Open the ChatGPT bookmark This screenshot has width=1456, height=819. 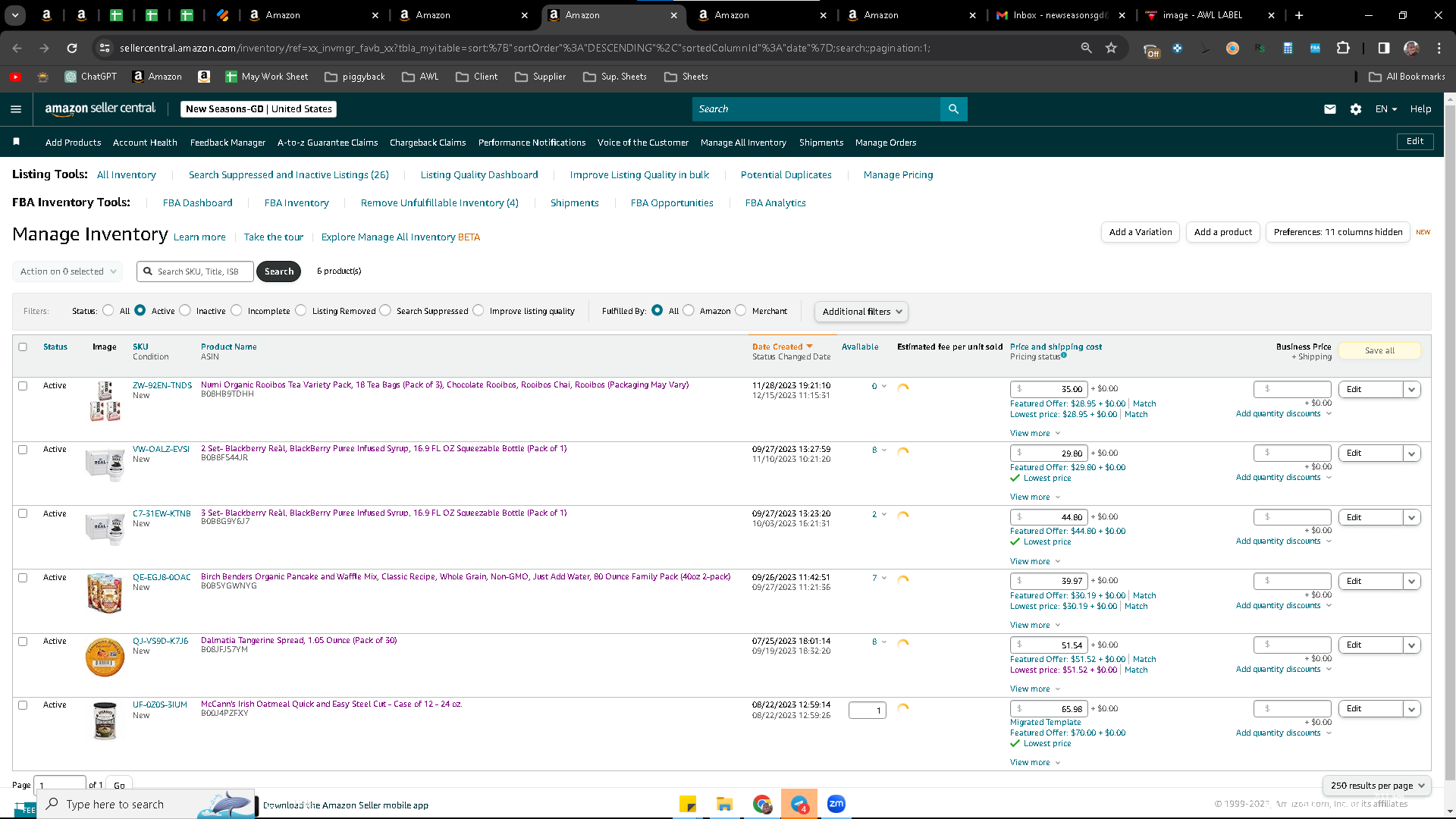coord(91,77)
